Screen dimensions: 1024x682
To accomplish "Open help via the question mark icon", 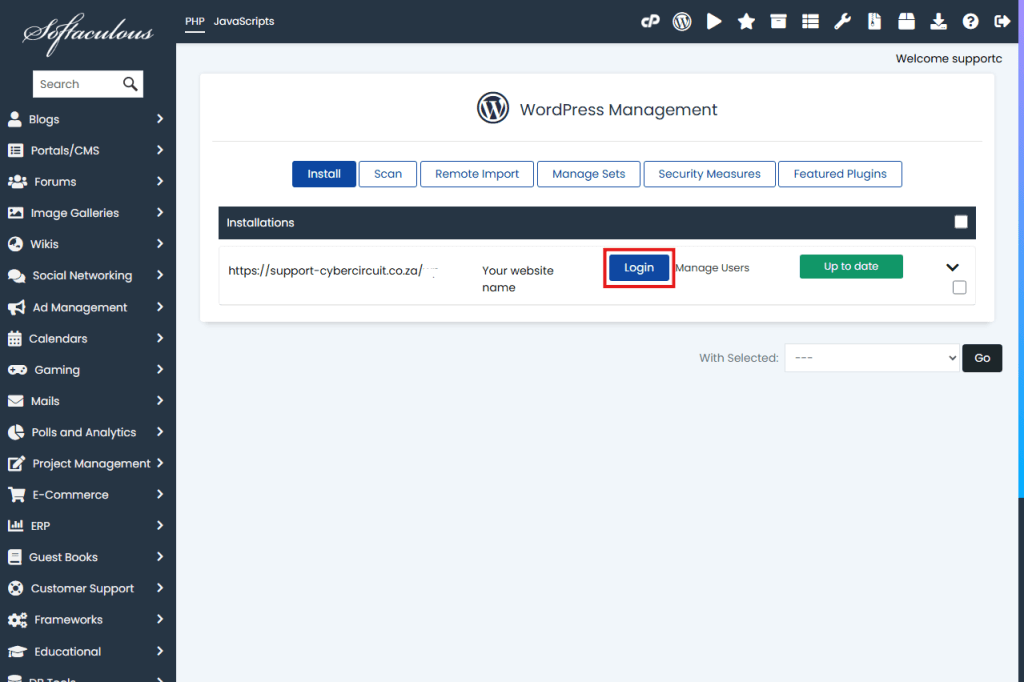I will pyautogui.click(x=970, y=21).
